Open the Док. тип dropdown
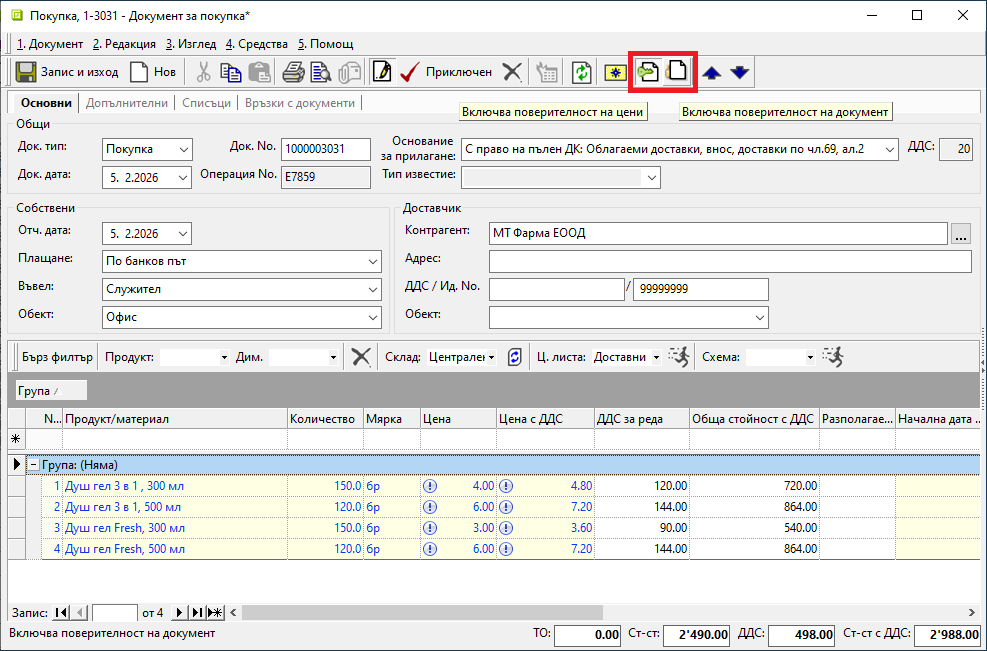The image size is (987, 651). [182, 149]
